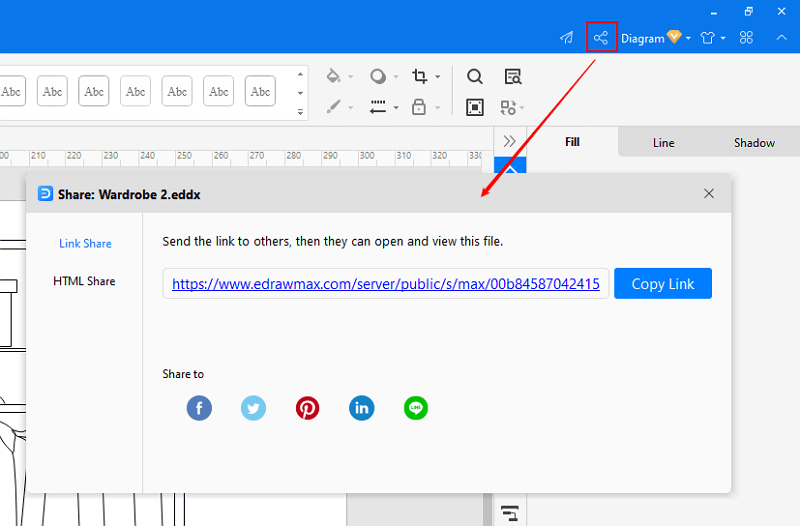The height and width of the screenshot is (526, 800).
Task: Expand the Shadow options dropdown arrow
Action: (396, 77)
